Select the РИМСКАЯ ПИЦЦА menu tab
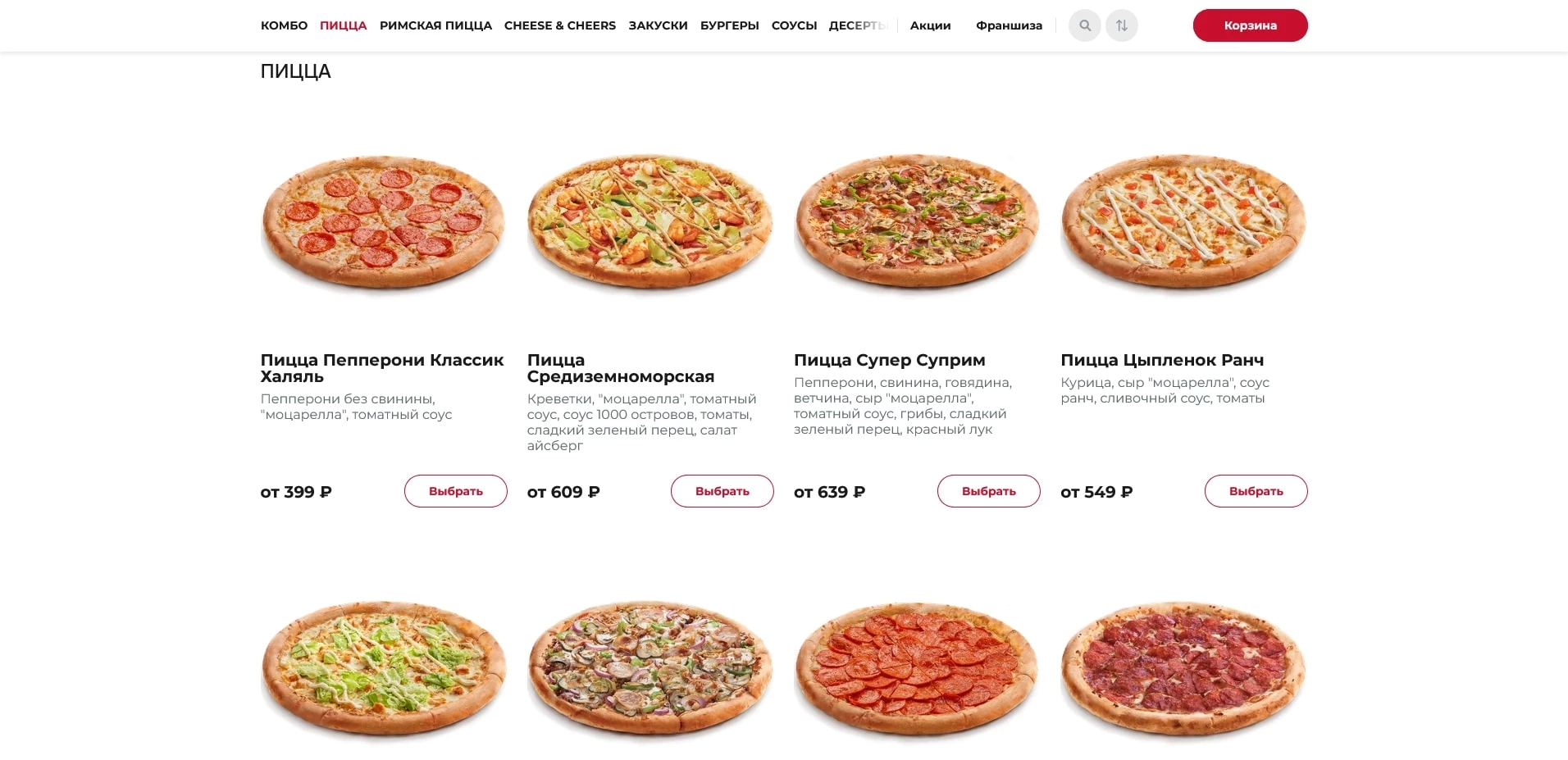The width and height of the screenshot is (1568, 760). pyautogui.click(x=435, y=25)
